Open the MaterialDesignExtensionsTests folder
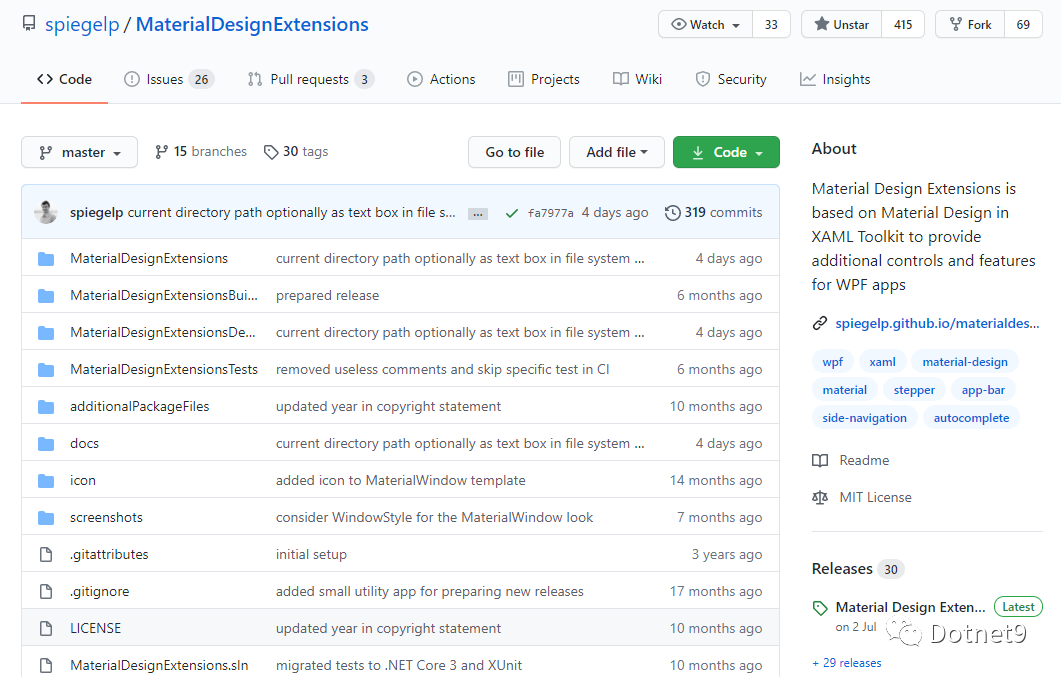1061x677 pixels. click(164, 369)
